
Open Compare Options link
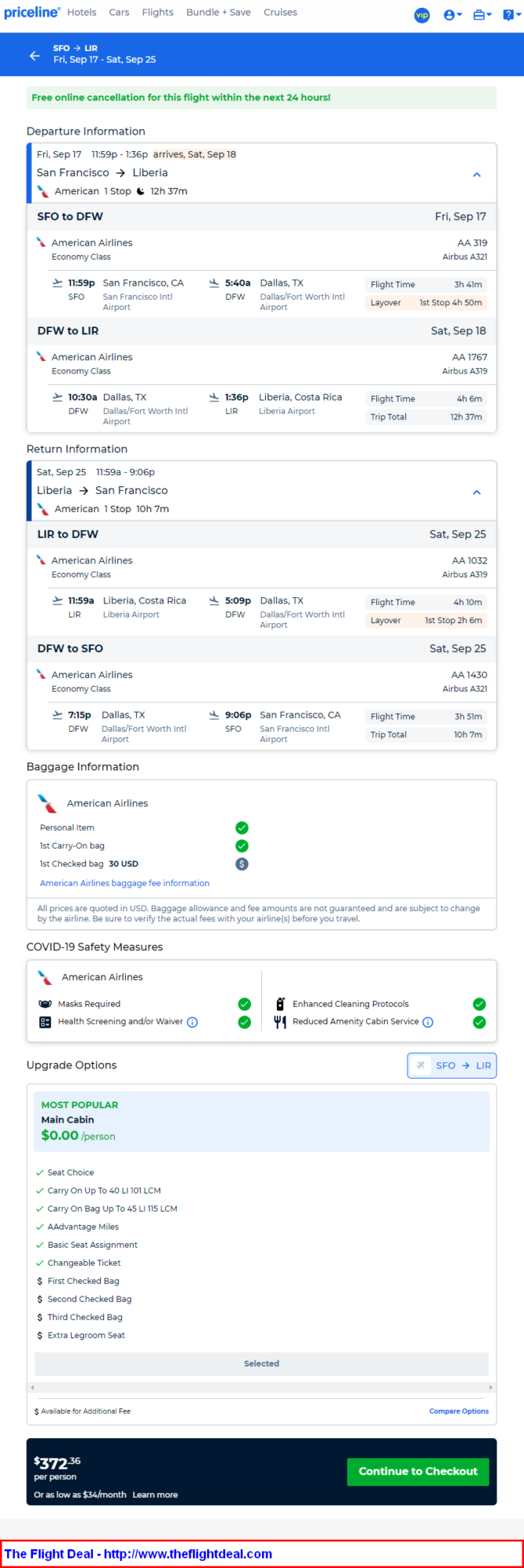(459, 1411)
